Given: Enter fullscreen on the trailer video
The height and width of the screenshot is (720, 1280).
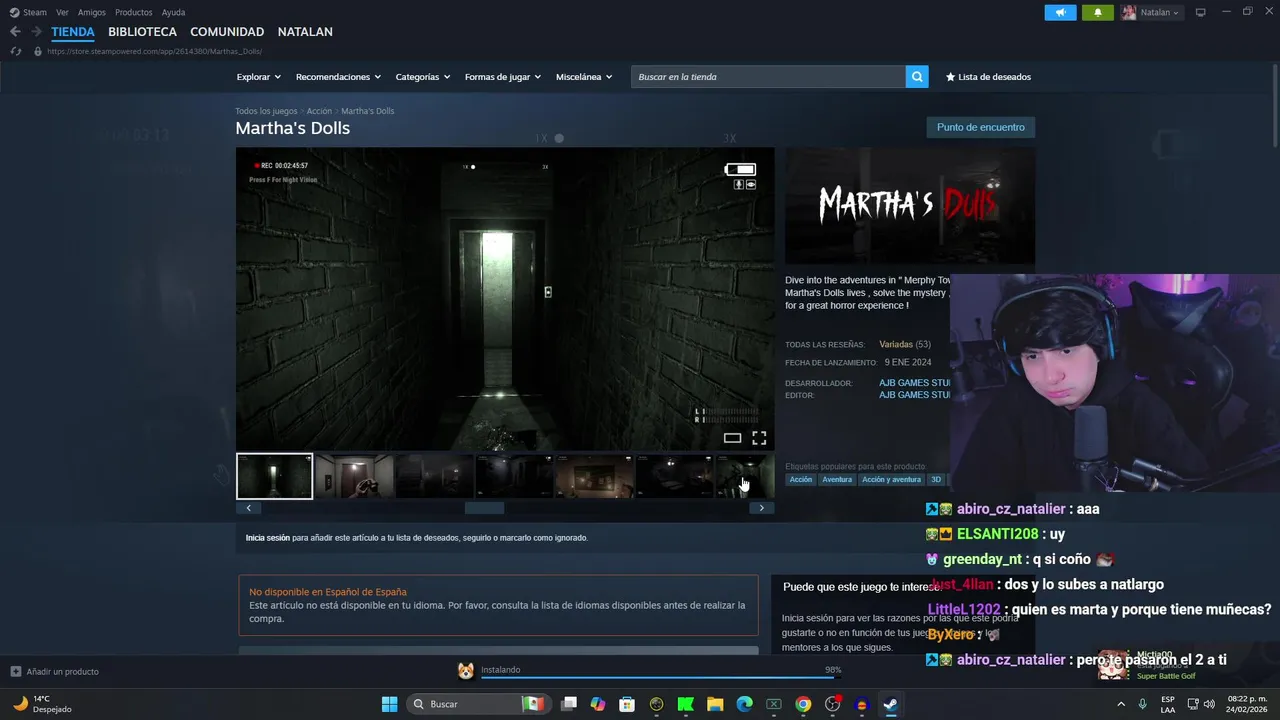Looking at the screenshot, I should 759,438.
